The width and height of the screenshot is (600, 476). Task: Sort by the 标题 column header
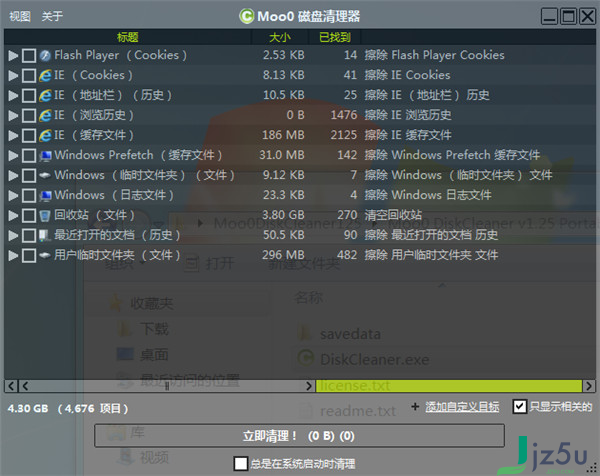coord(127,37)
